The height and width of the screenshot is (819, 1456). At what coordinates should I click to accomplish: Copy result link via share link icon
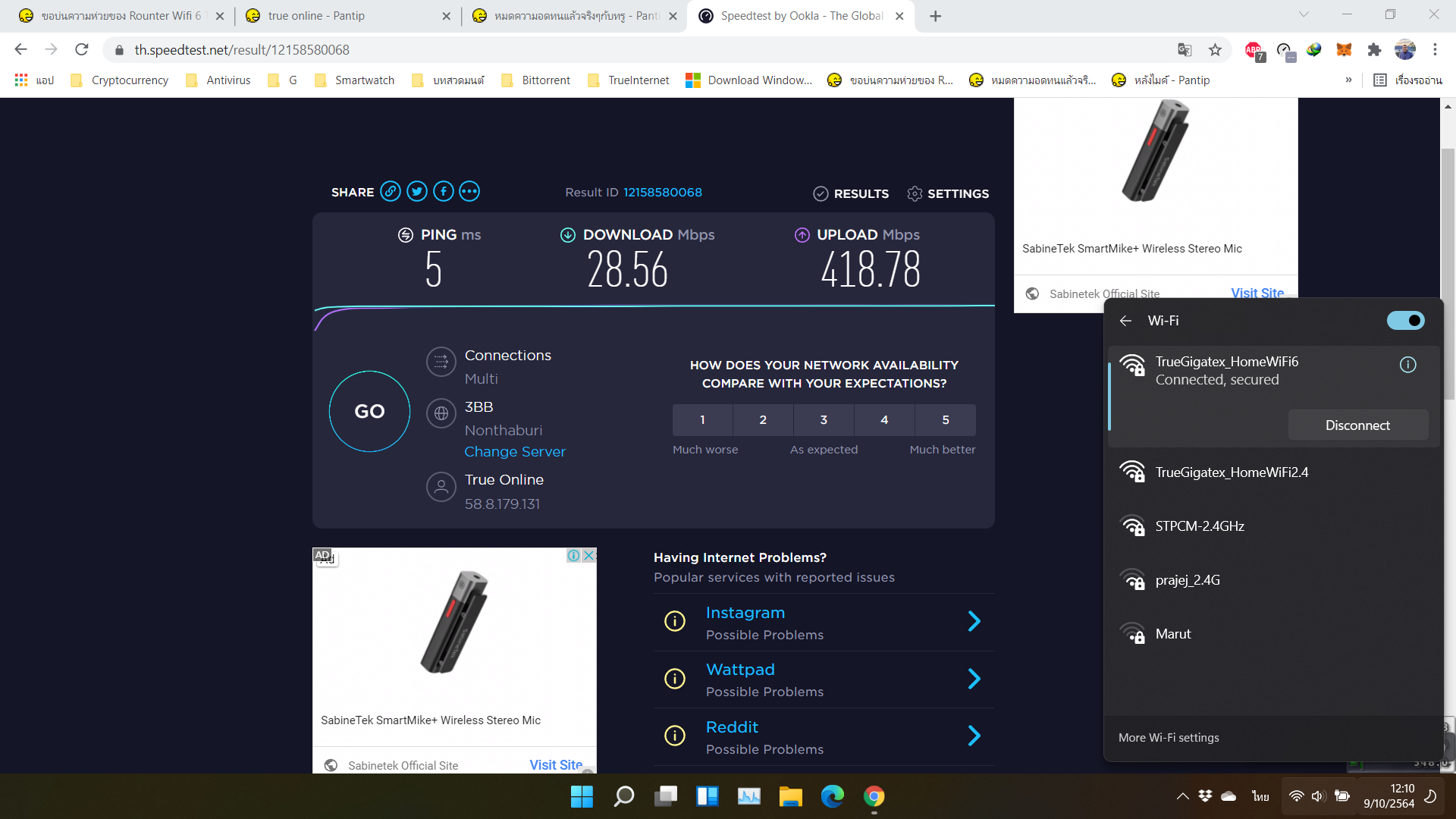point(391,191)
